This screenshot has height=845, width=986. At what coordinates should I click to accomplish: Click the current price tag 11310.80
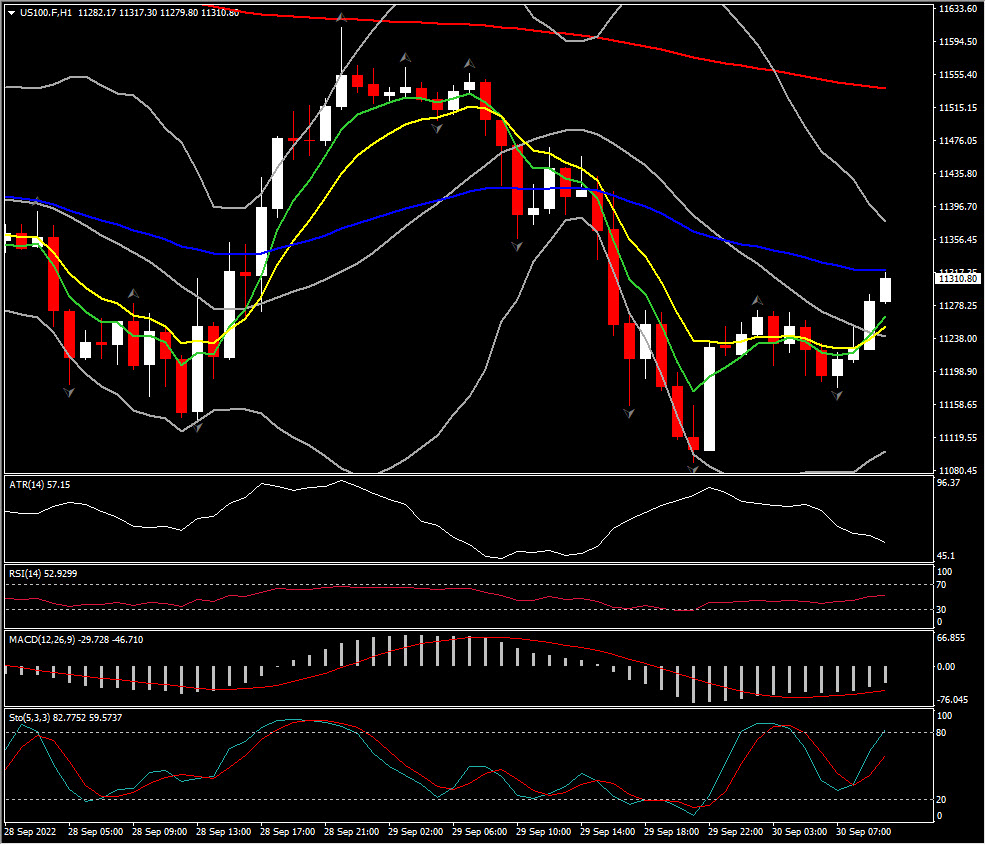pyautogui.click(x=959, y=279)
